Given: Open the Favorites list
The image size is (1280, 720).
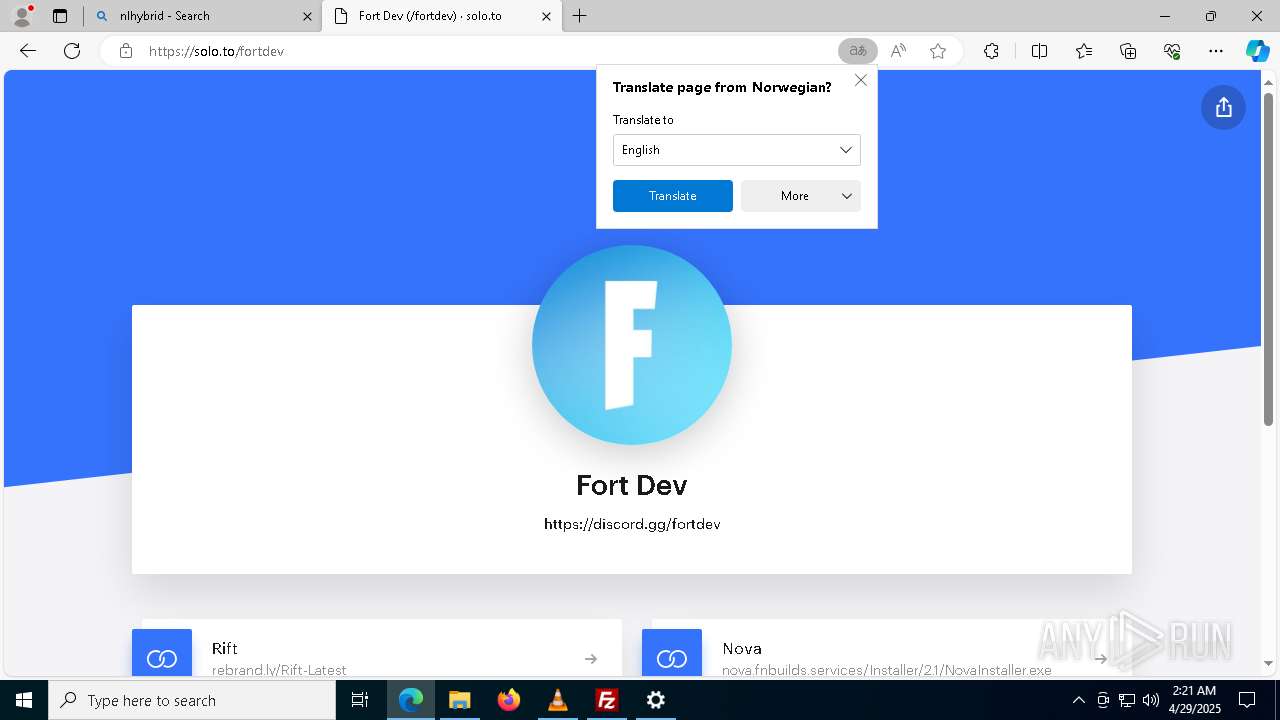Looking at the screenshot, I should tap(1084, 51).
